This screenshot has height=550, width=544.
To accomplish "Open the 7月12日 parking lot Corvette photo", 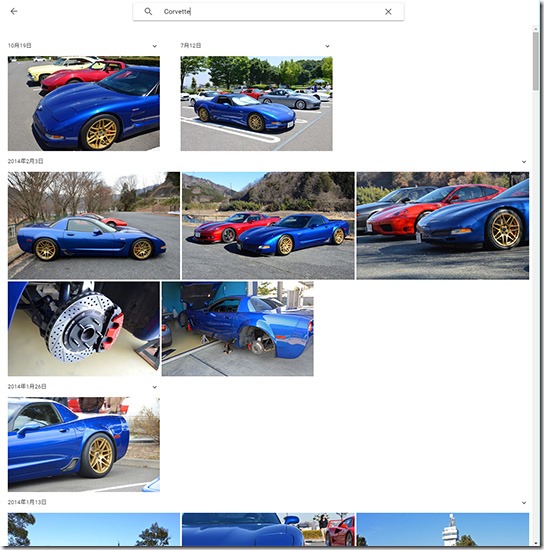I will pos(256,103).
